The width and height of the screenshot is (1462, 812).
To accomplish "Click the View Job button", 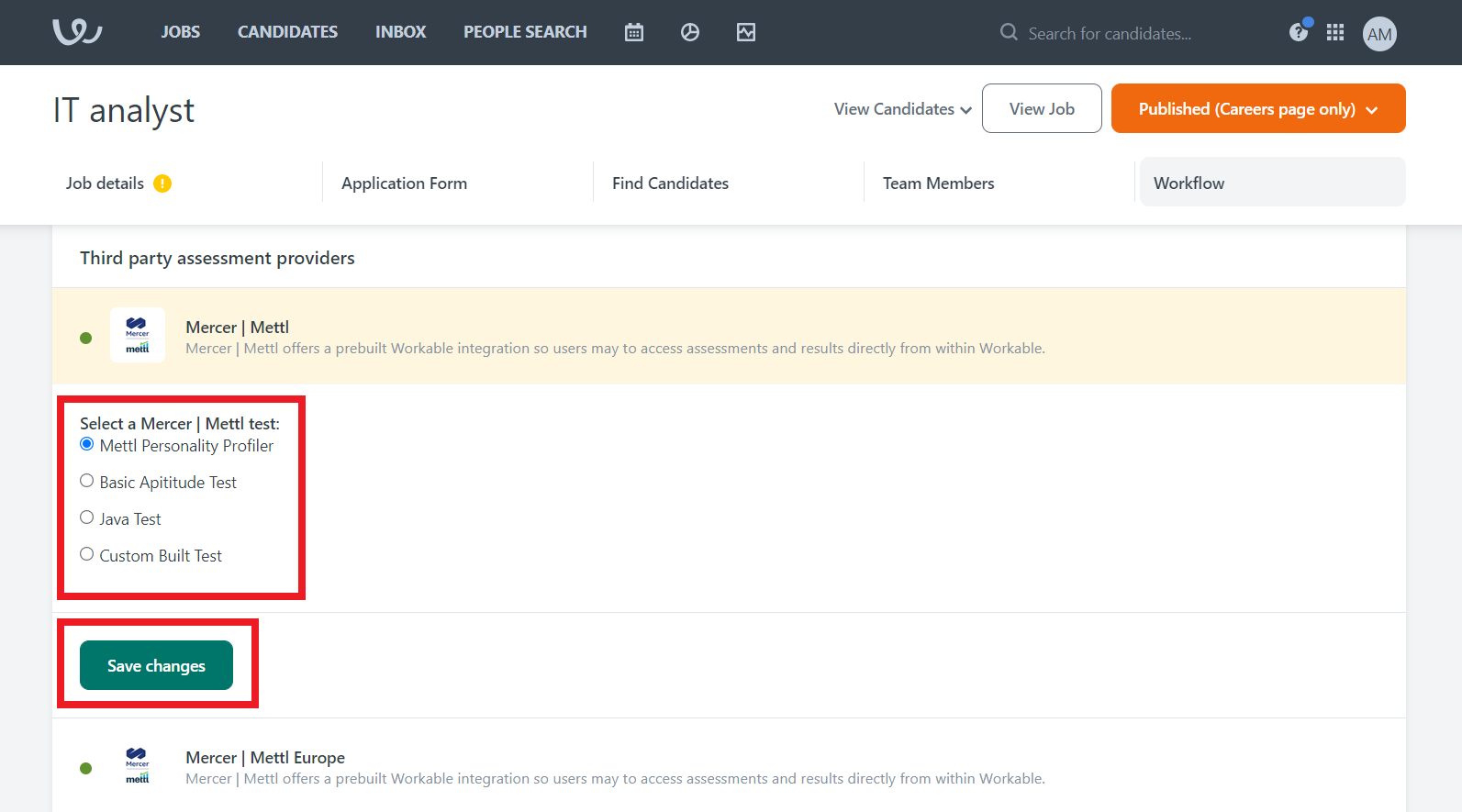I will (x=1042, y=108).
